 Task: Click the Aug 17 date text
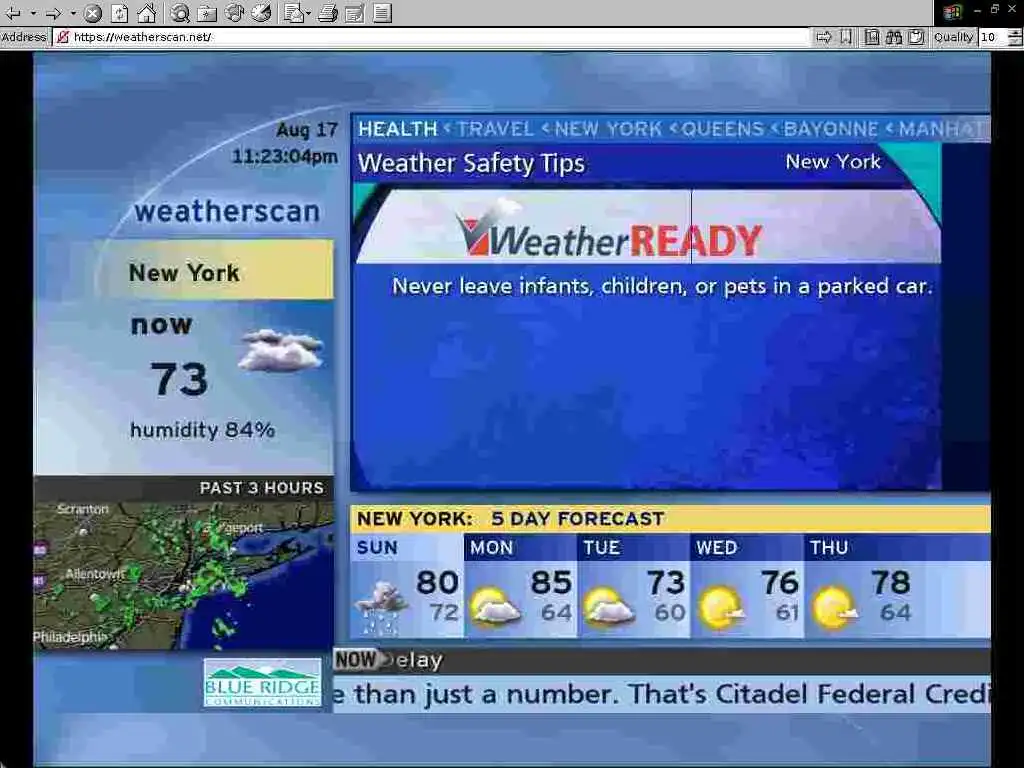click(x=307, y=130)
